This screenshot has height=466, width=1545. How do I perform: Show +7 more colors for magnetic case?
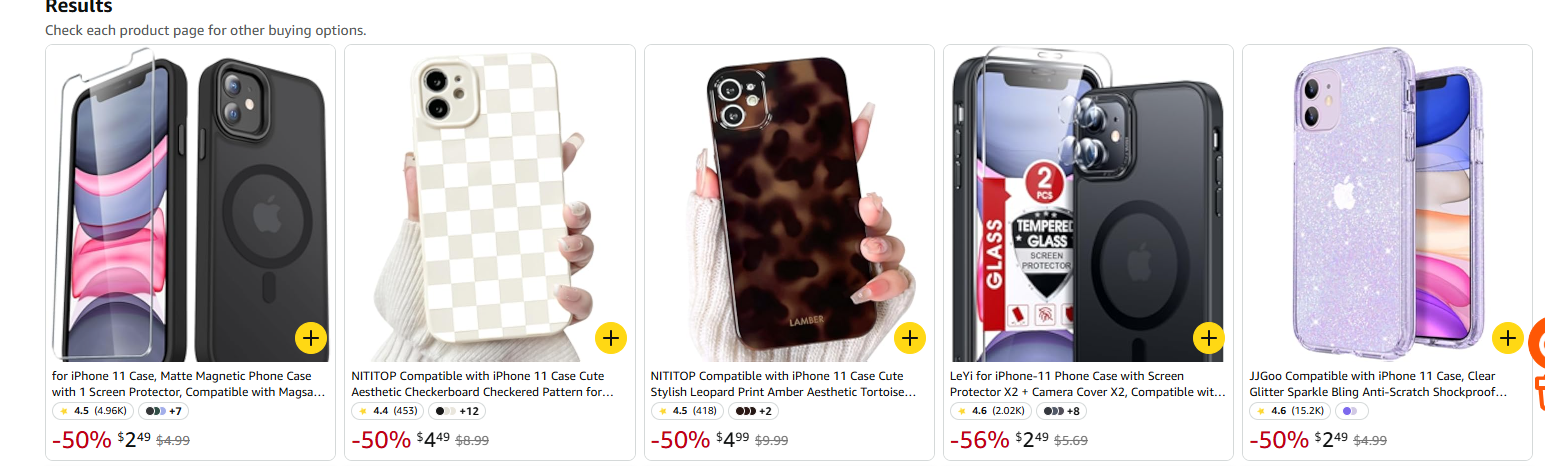coord(163,411)
